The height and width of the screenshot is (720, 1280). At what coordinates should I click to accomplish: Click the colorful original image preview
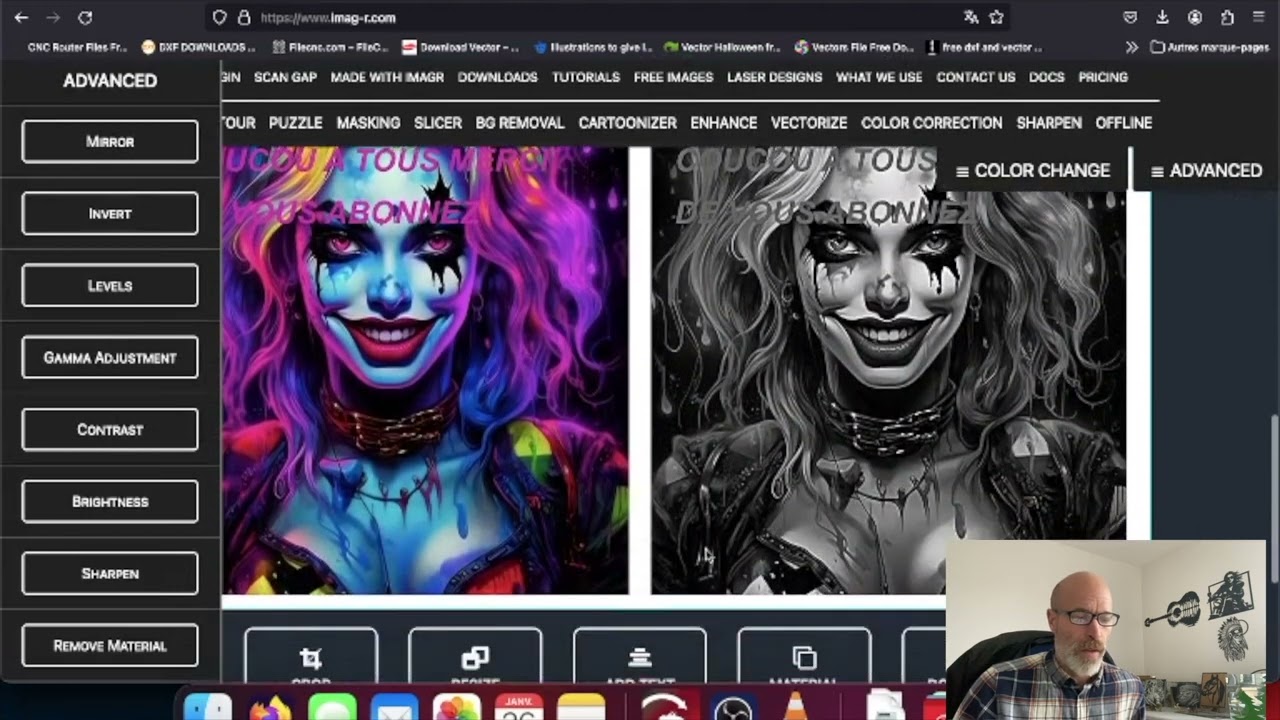[425, 371]
